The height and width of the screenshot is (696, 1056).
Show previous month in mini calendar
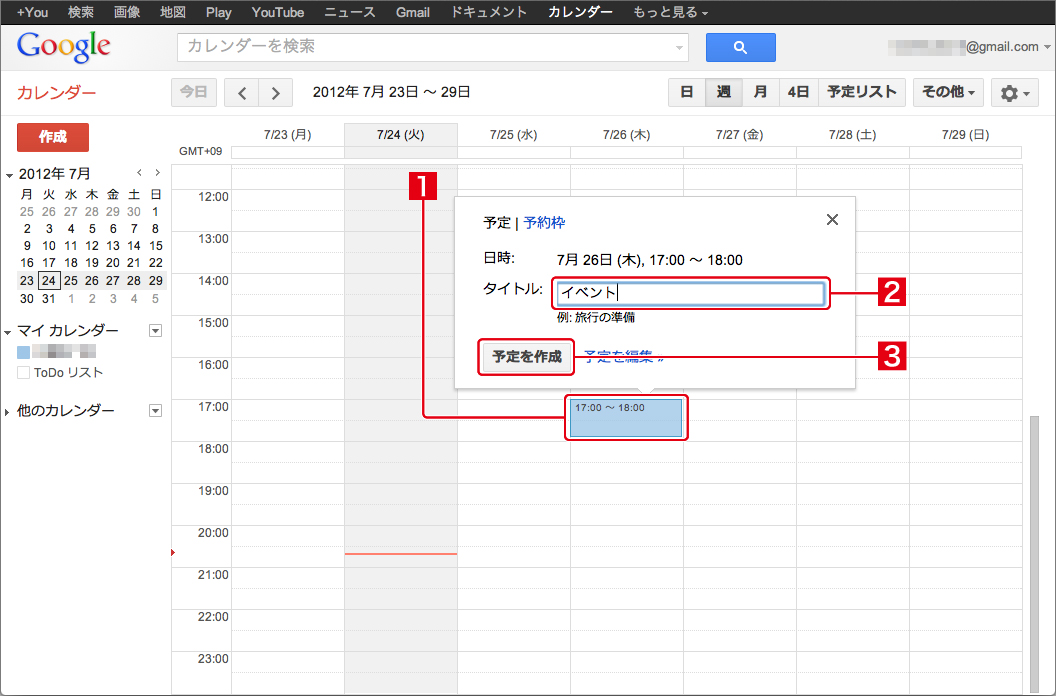coord(139,173)
